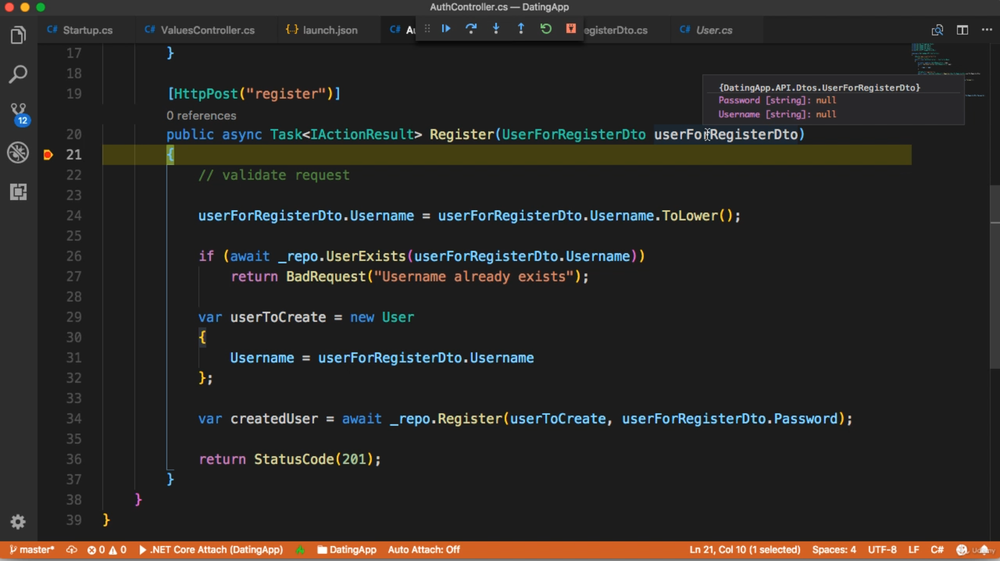Switch to the AuthController.cs tab
The width and height of the screenshot is (1000, 561).
click(402, 30)
